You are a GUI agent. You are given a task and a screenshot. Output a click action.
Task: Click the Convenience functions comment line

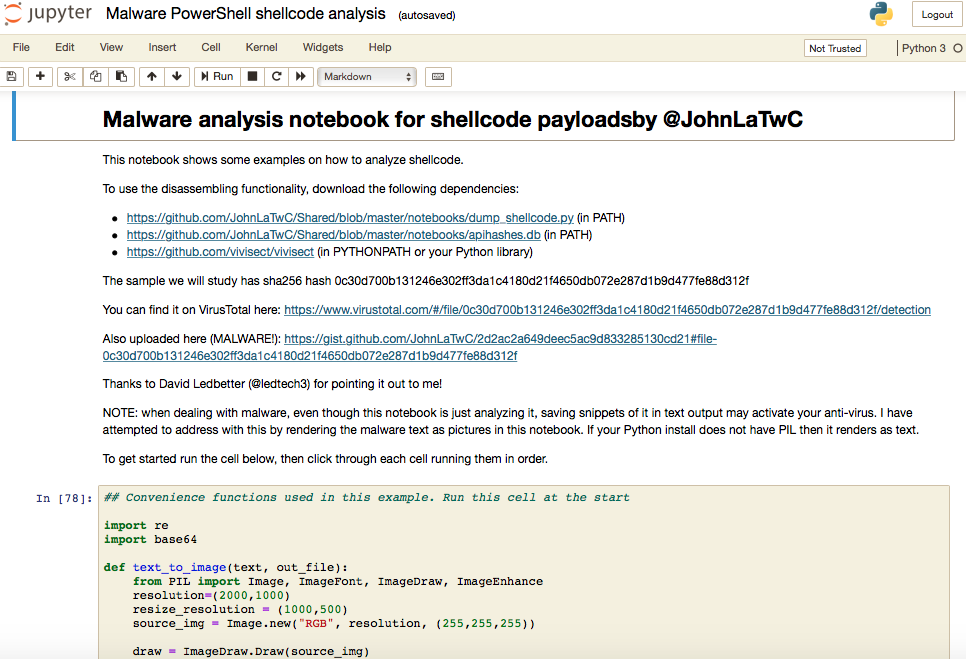click(367, 497)
